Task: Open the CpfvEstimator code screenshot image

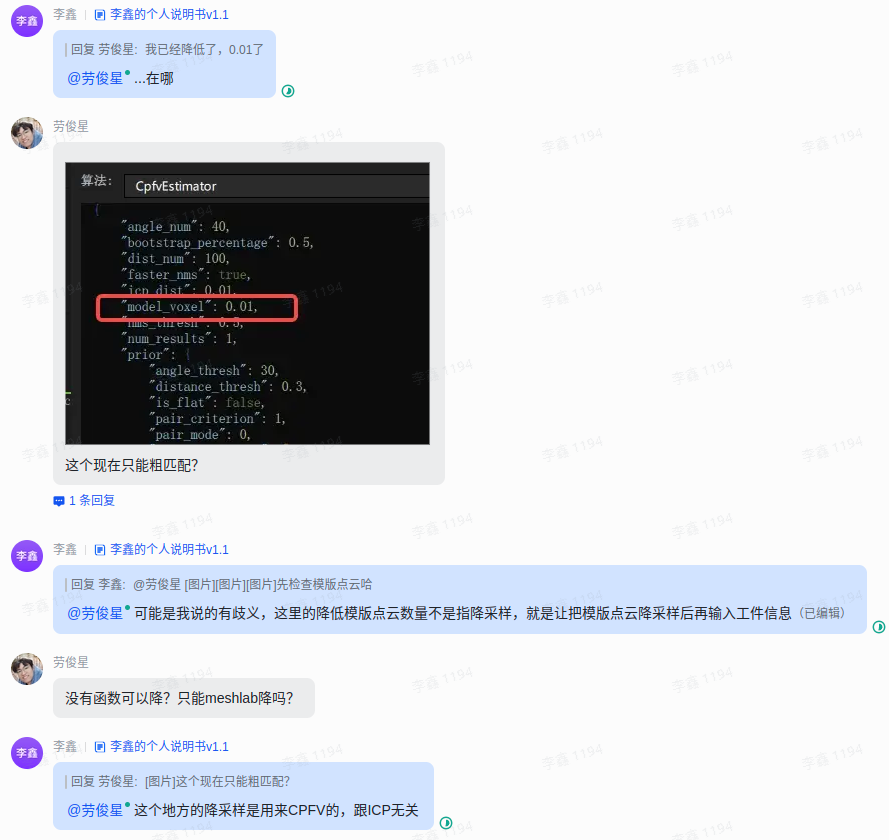Action: click(x=247, y=303)
